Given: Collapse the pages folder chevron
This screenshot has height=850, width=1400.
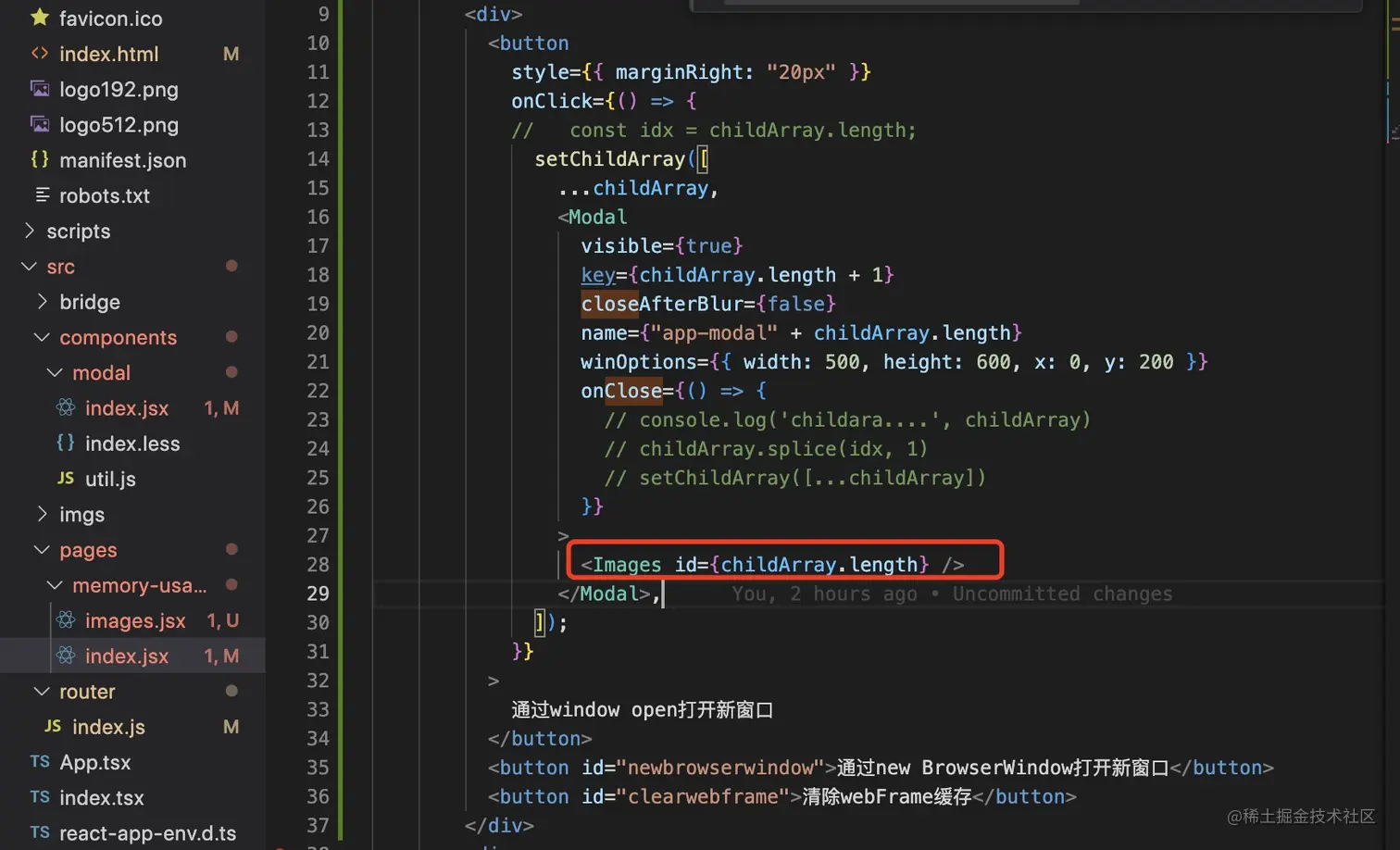Looking at the screenshot, I should tap(42, 549).
